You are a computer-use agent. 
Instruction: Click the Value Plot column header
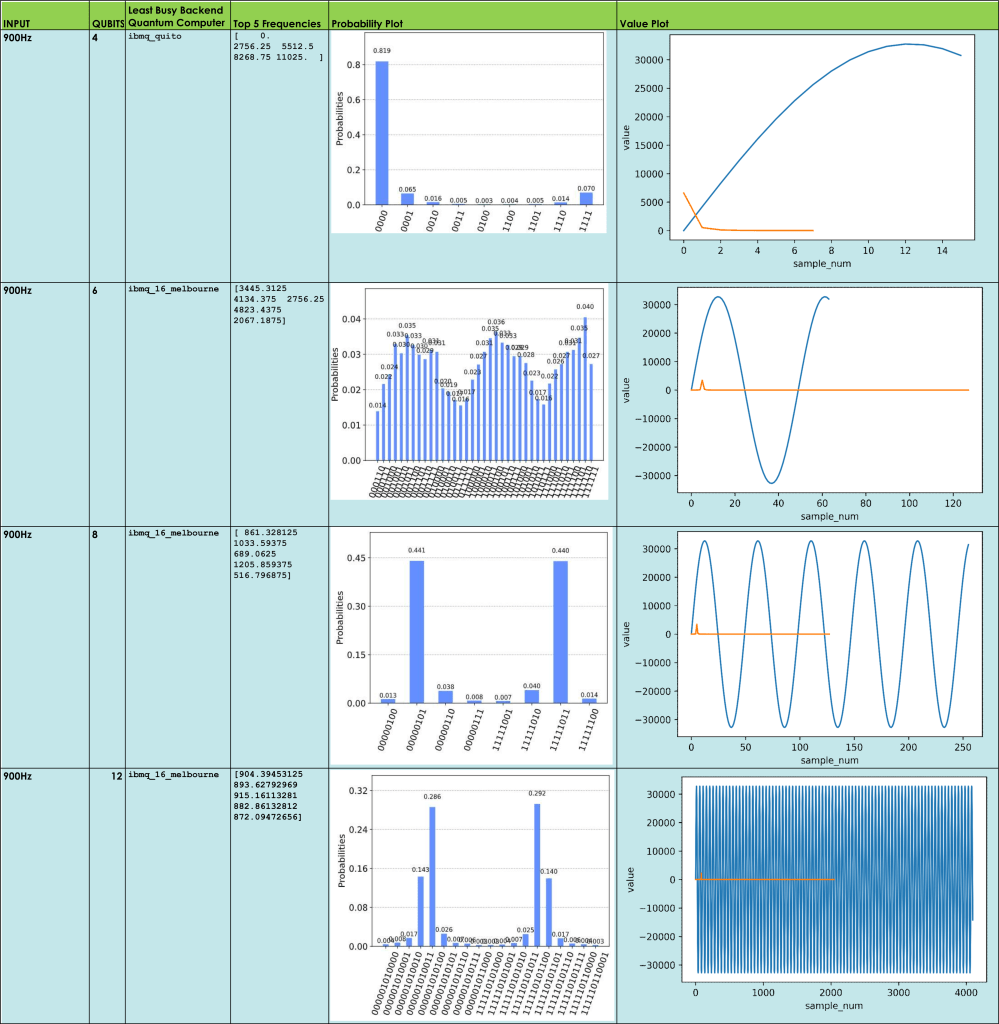tap(644, 23)
